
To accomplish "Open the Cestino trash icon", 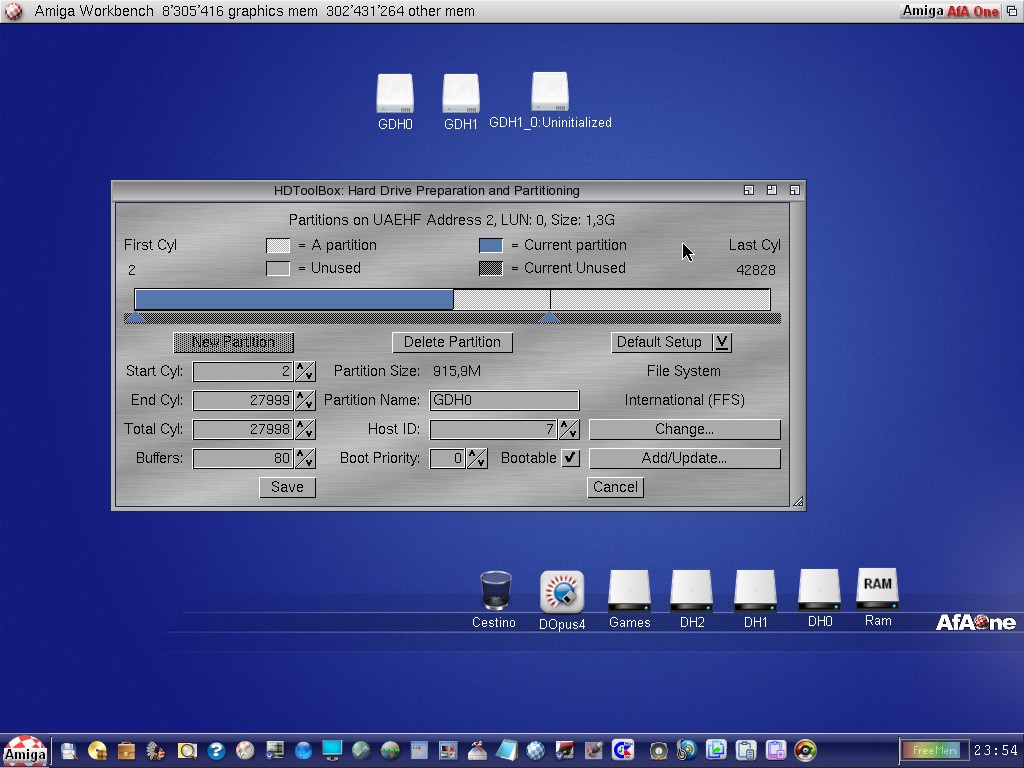I will pyautogui.click(x=495, y=591).
